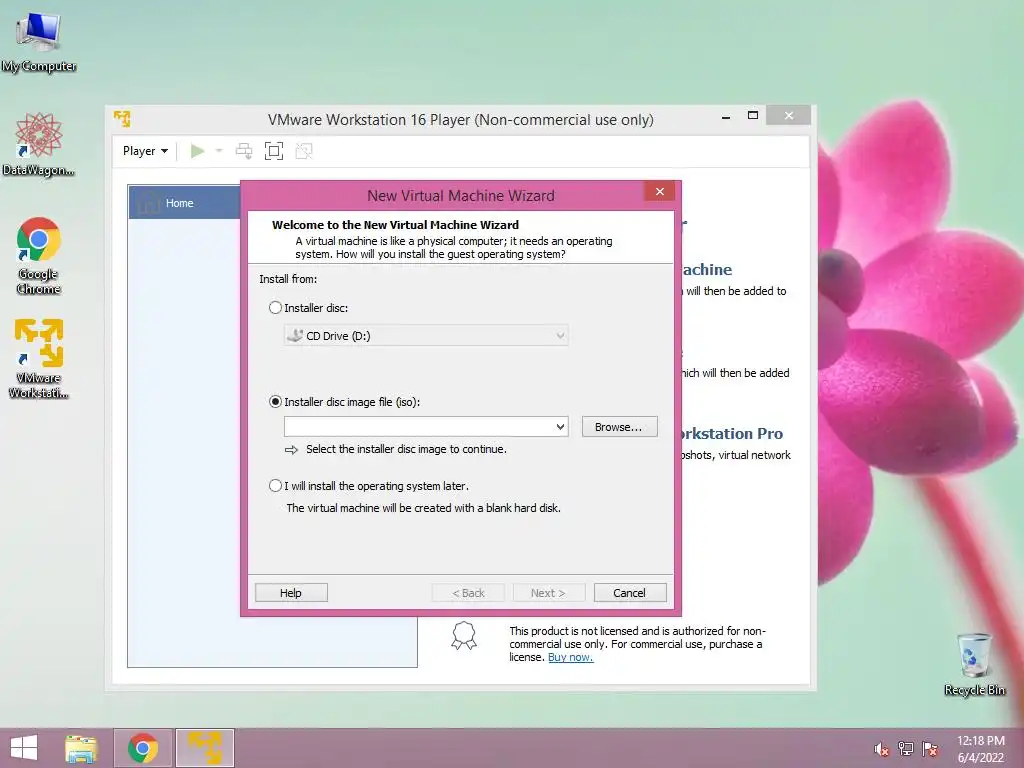Screen dimensions: 1024x768
Task: Open the DataWagon desktop shortcut
Action: [x=39, y=144]
